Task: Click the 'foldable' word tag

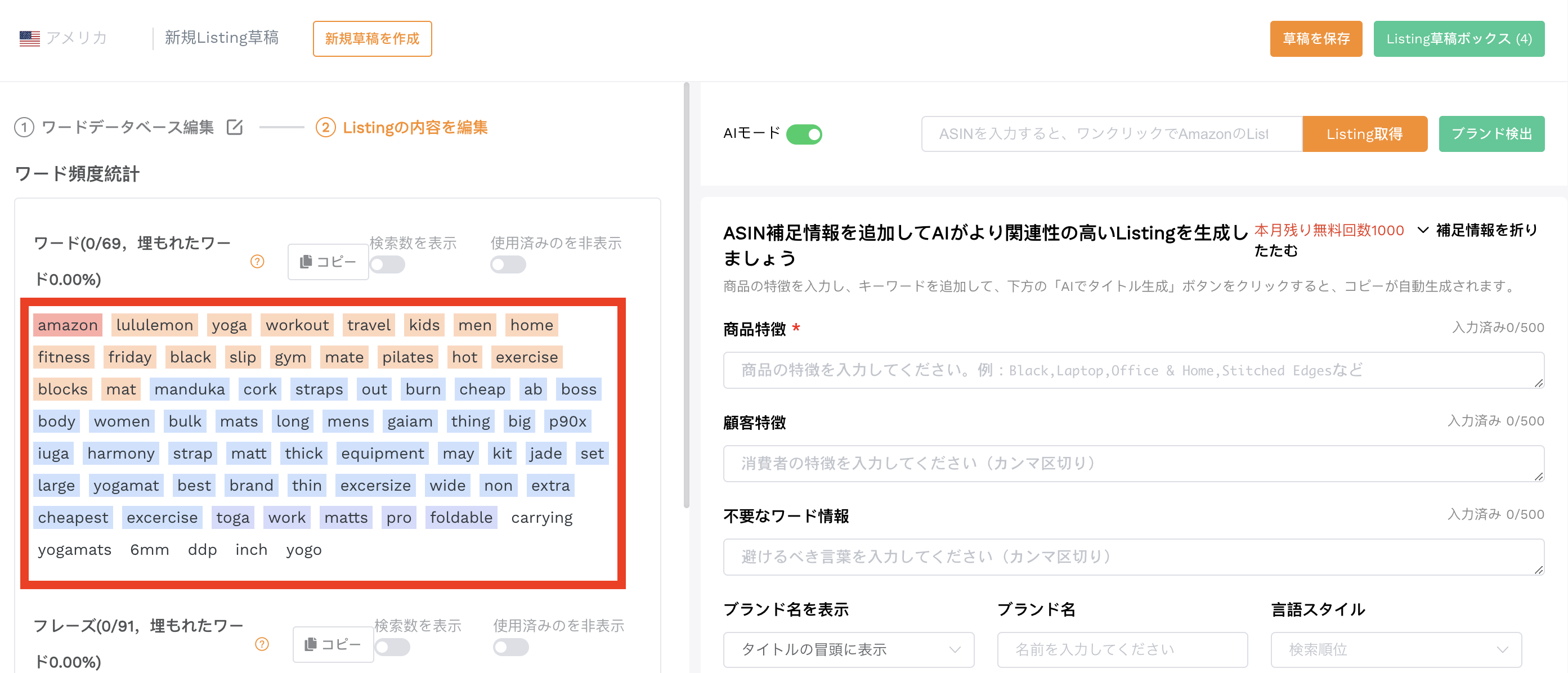Action: click(462, 517)
